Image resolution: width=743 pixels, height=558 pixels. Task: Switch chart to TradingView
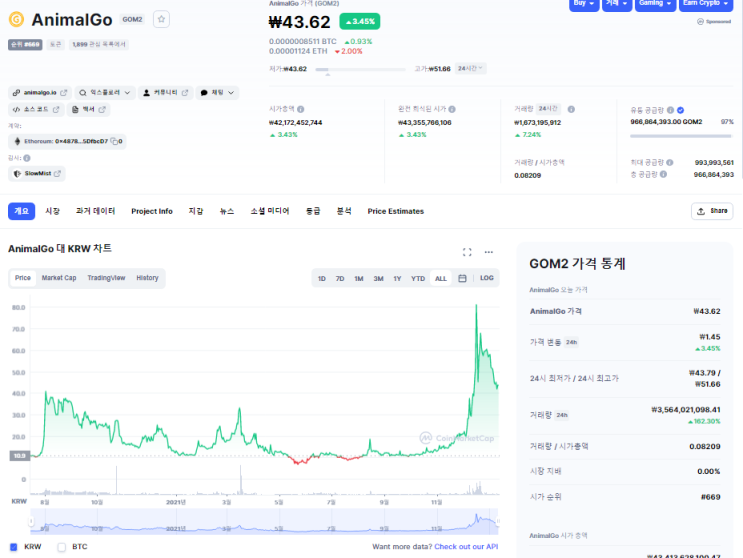[106, 278]
